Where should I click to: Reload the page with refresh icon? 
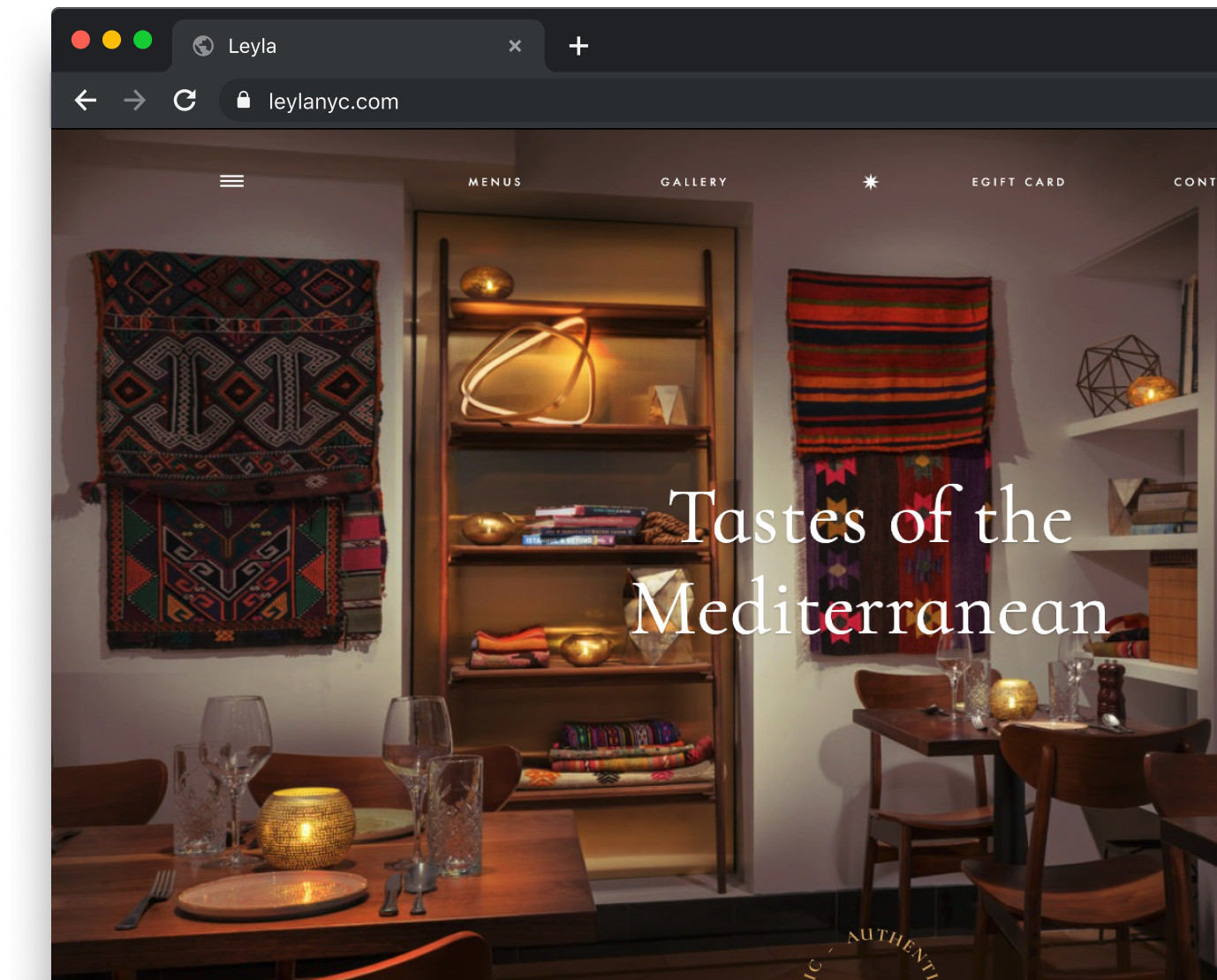pos(185,101)
